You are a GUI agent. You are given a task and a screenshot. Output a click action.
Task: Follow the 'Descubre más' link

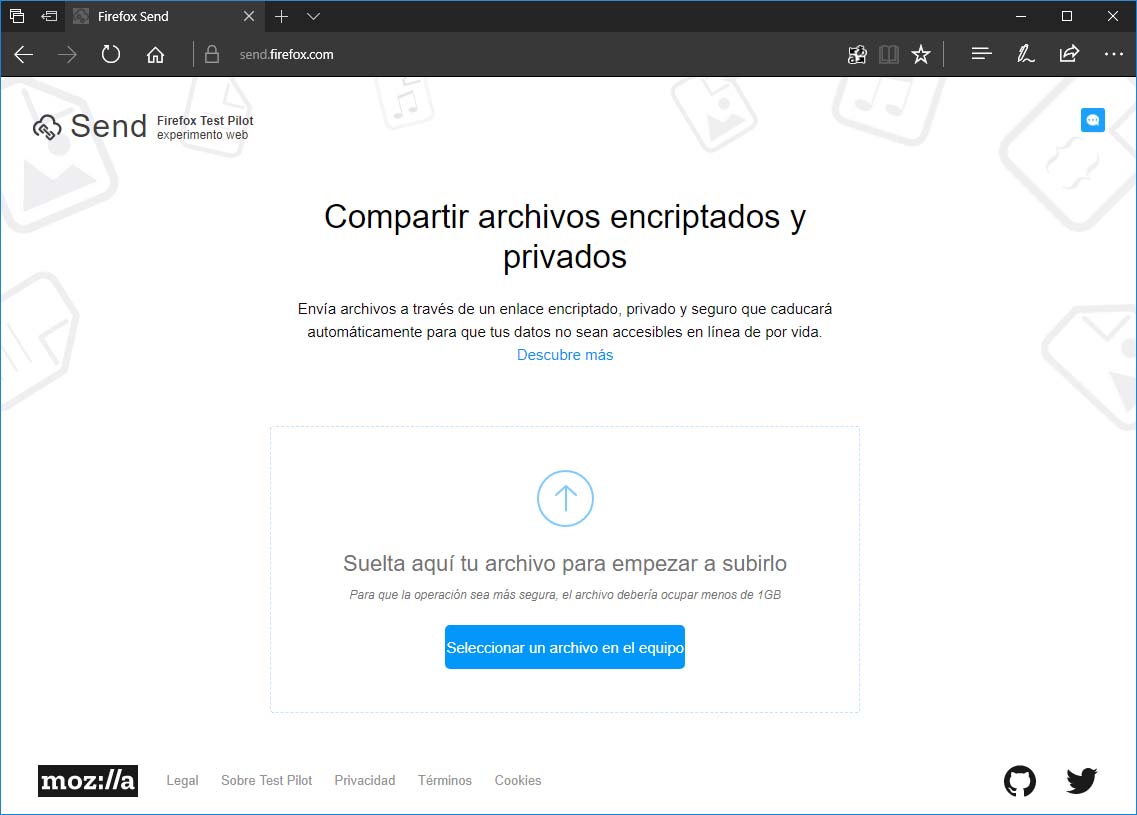[565, 355]
